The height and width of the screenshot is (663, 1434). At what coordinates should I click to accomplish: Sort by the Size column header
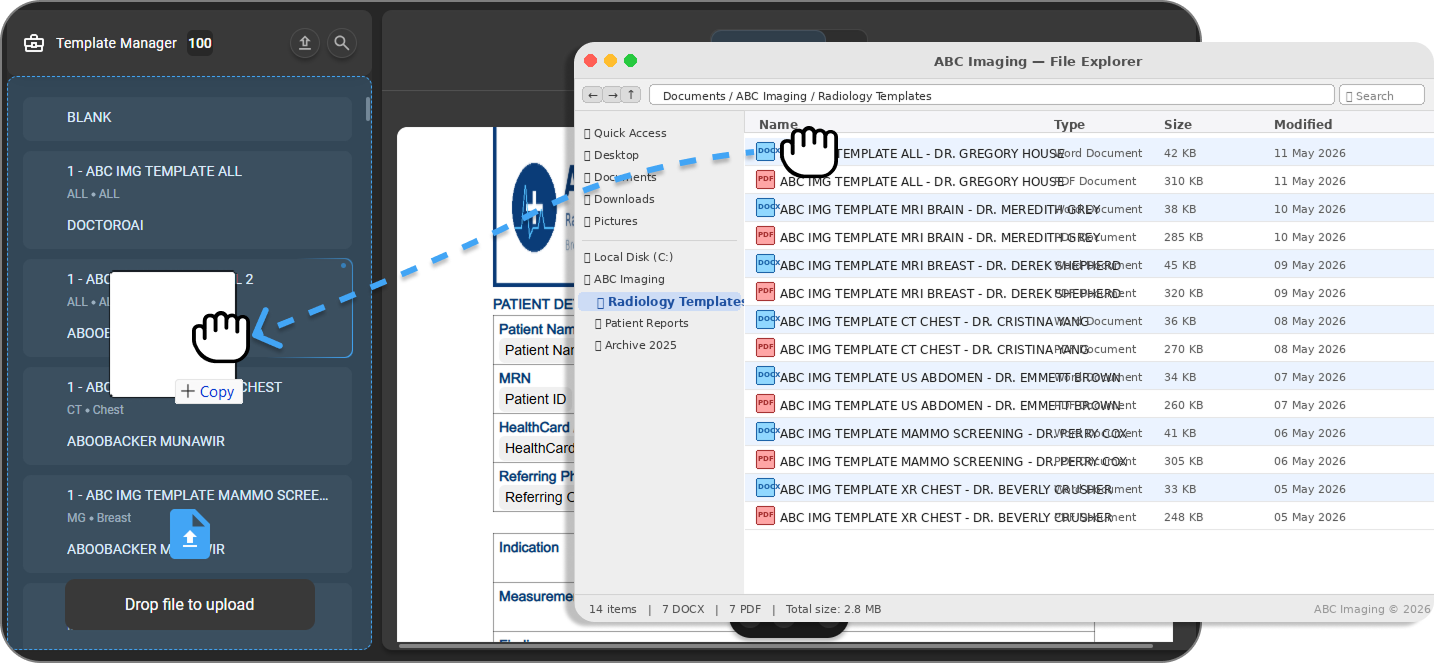1178,125
